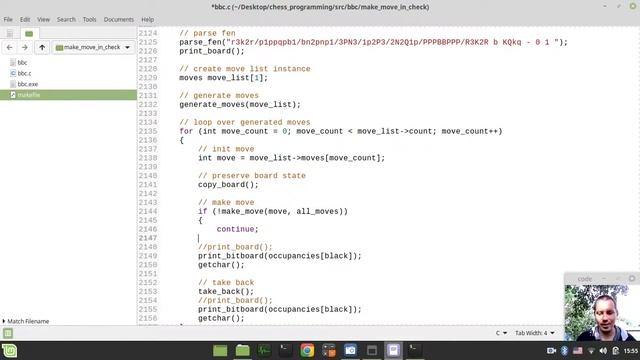Open the Search menu
This screenshot has height=360, width=640.
[x=66, y=20]
